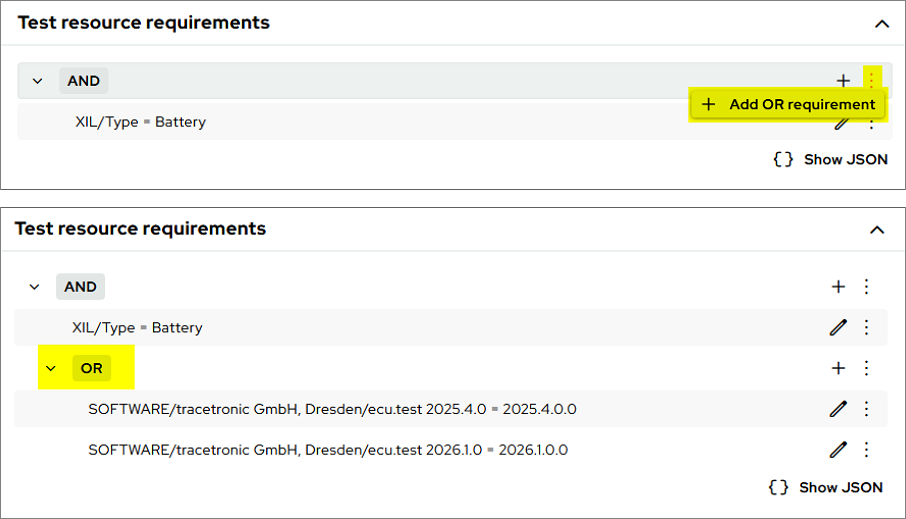This screenshot has height=519, width=906.
Task: Click plus icon beside the highlighted three-dot menu
Action: (x=843, y=80)
